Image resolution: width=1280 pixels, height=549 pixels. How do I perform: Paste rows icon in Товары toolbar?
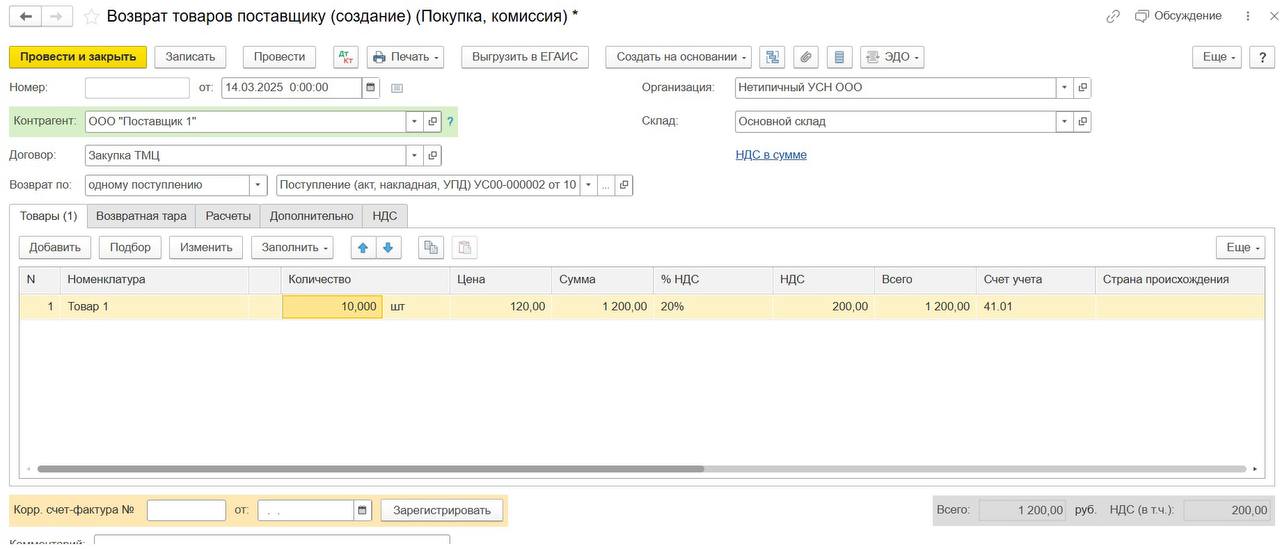[465, 247]
